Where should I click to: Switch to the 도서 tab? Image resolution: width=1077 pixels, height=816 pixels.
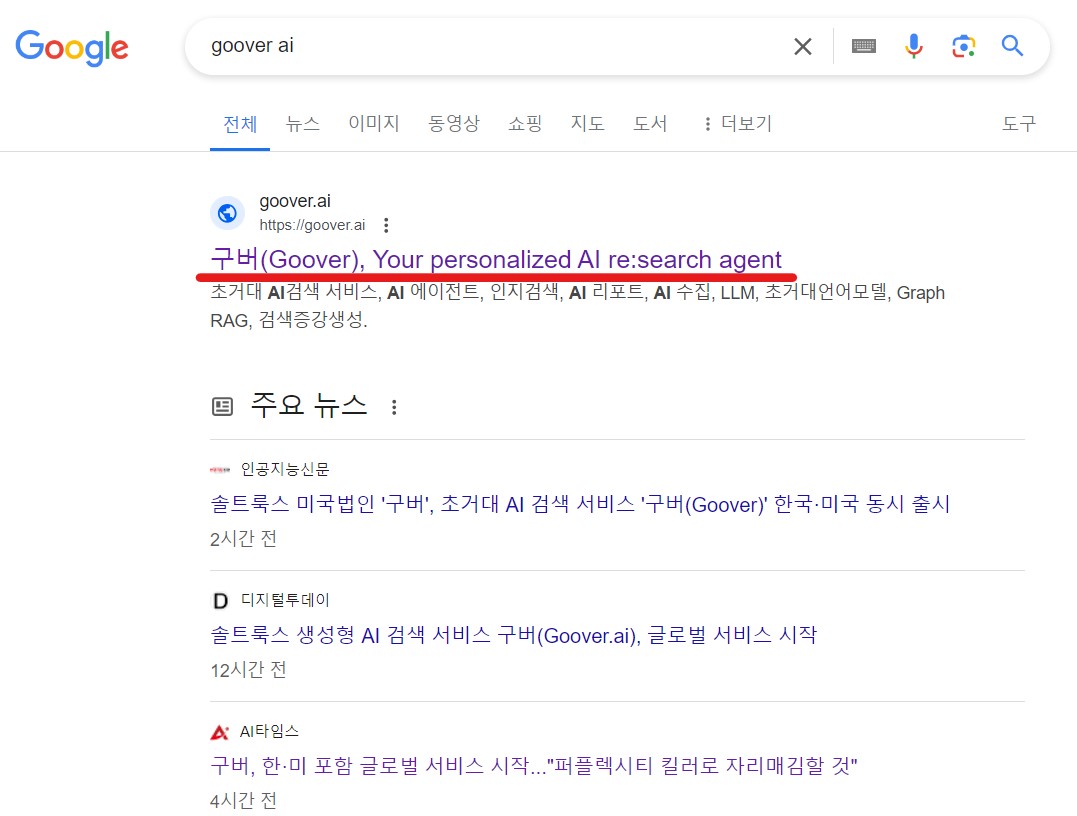click(650, 124)
